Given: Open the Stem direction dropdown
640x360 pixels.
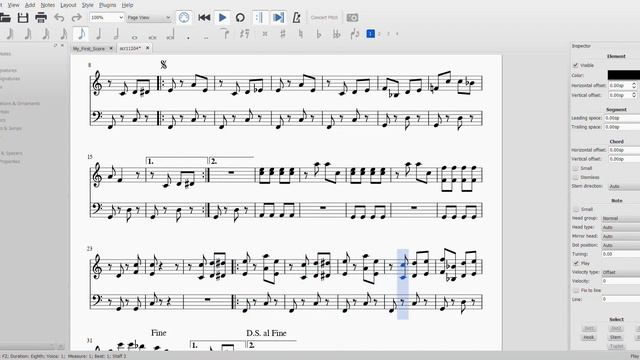Looking at the screenshot, I should (x=624, y=186).
